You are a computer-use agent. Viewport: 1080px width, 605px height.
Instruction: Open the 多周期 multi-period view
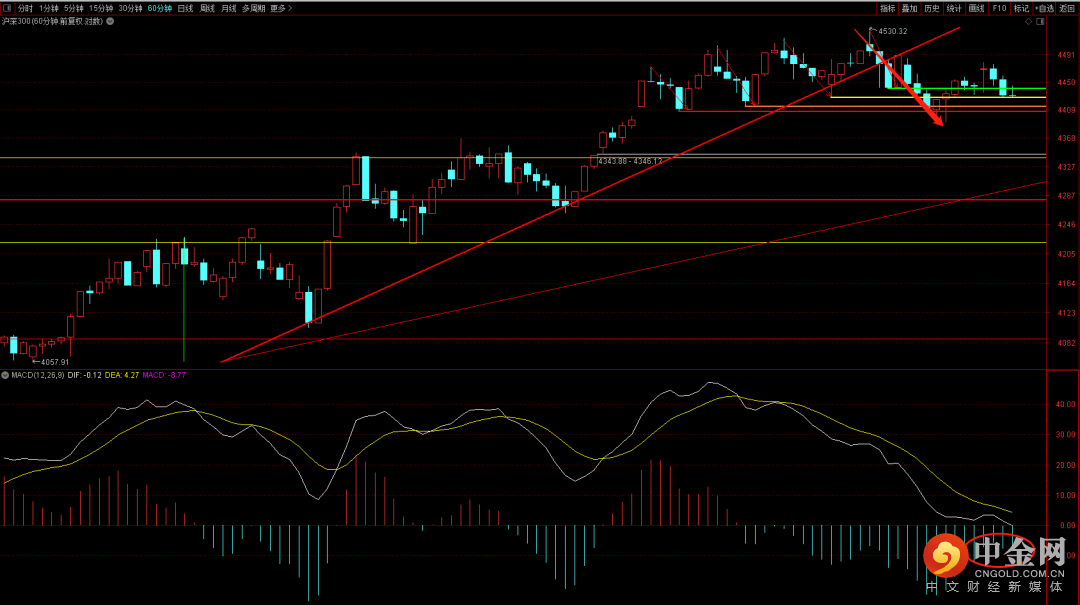click(253, 8)
